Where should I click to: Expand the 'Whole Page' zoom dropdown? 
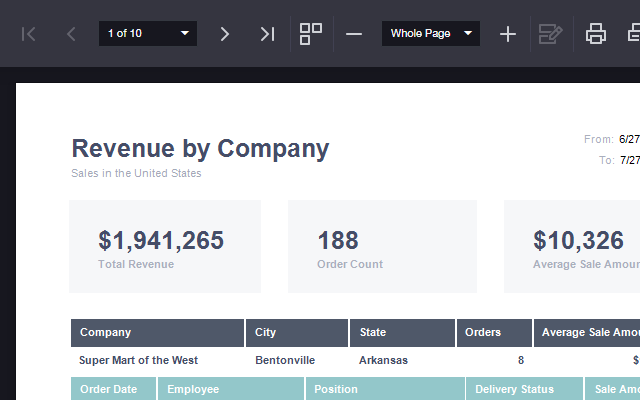click(430, 34)
